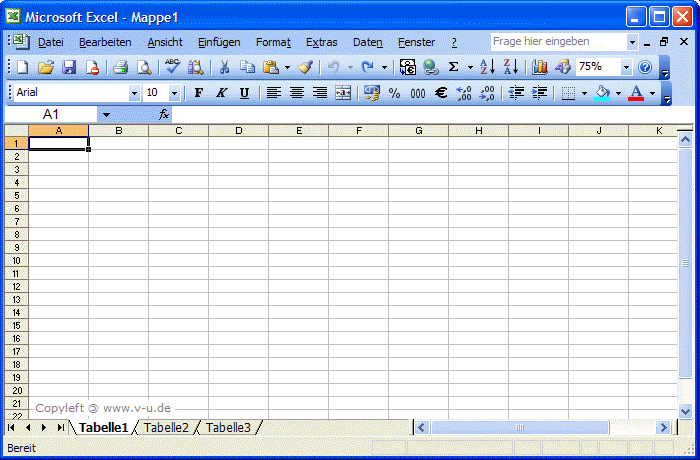The width and height of the screenshot is (700, 460).
Task: Click the horizontal scrollbar thumb
Action: [520, 428]
